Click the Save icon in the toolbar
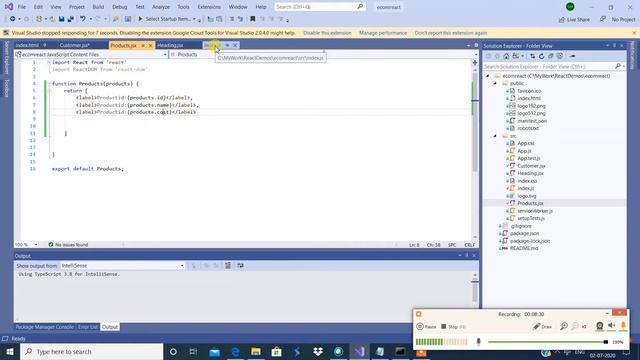Image resolution: width=640 pixels, height=360 pixels. coord(62,19)
